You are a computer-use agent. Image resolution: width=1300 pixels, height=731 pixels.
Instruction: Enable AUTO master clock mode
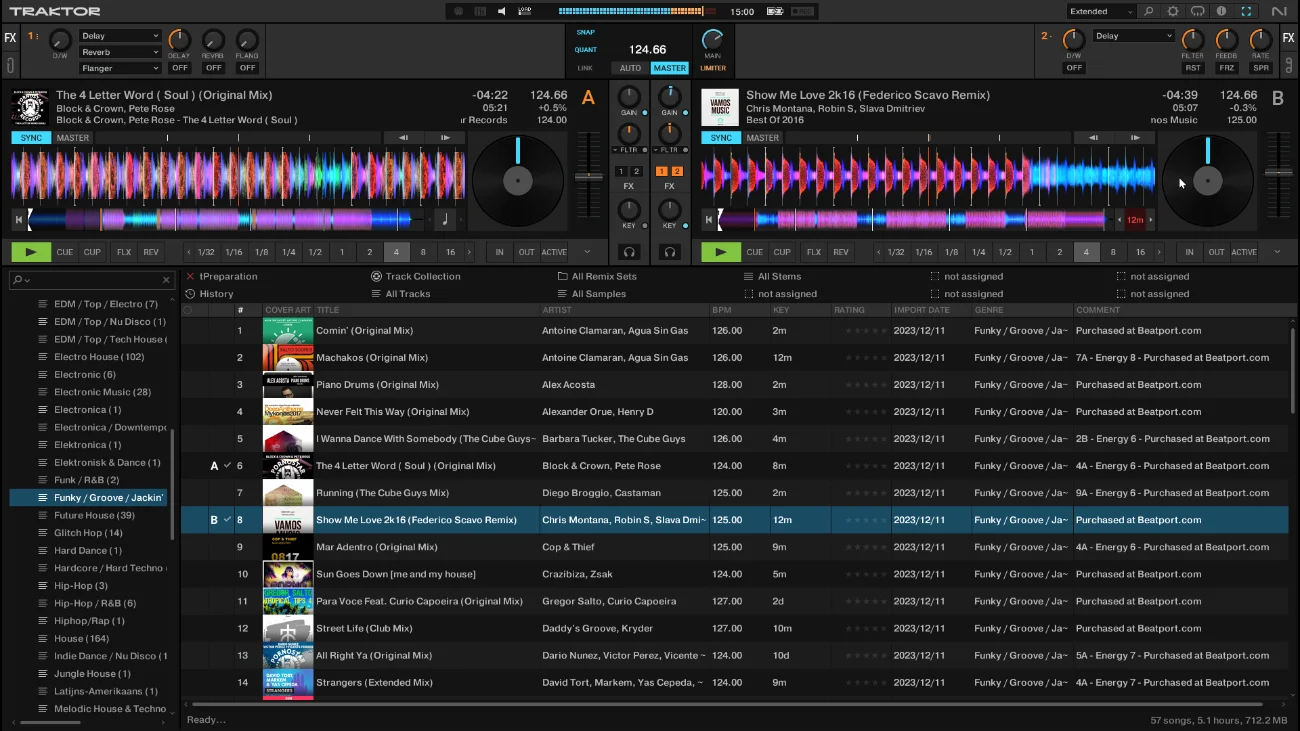coord(630,68)
